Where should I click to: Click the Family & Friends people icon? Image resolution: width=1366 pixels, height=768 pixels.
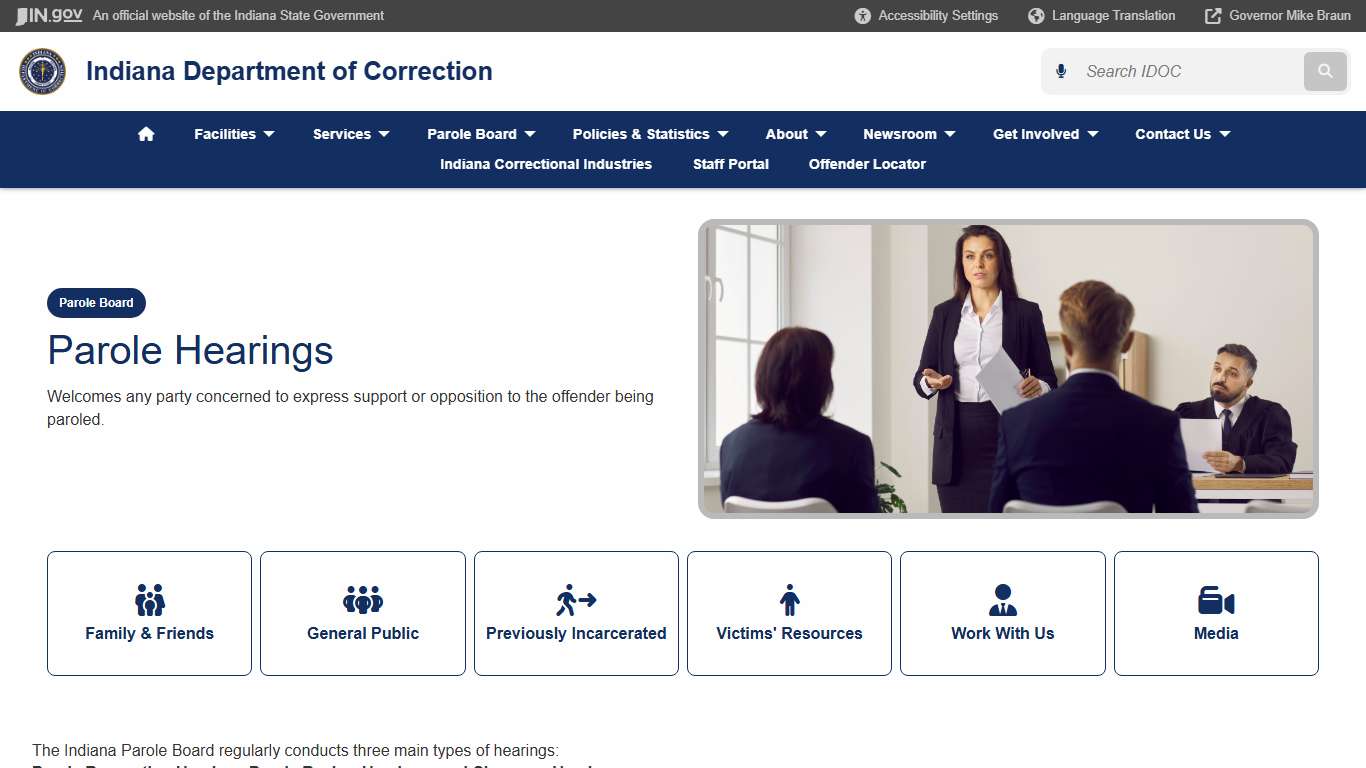[149, 598]
